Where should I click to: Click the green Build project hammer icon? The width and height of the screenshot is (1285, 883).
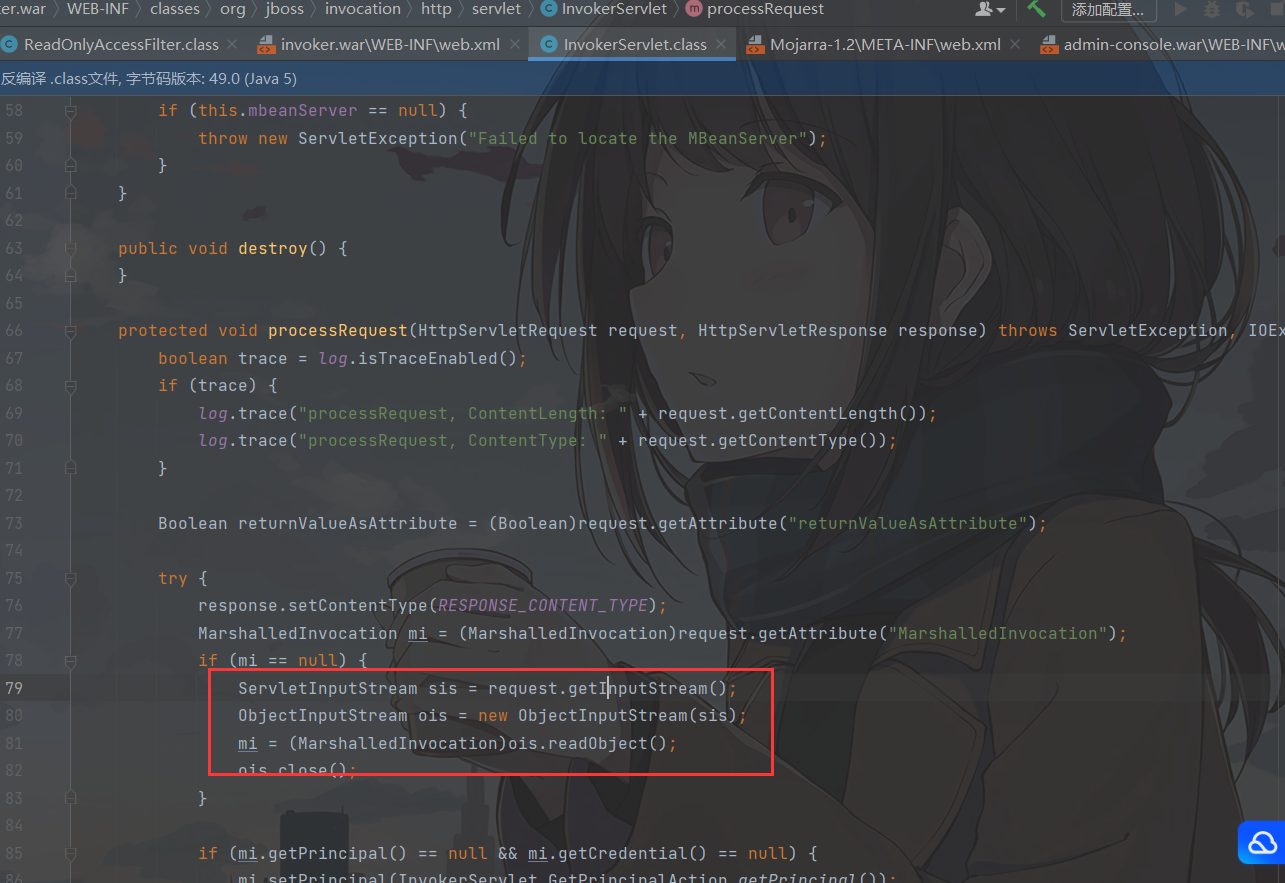(x=1036, y=9)
